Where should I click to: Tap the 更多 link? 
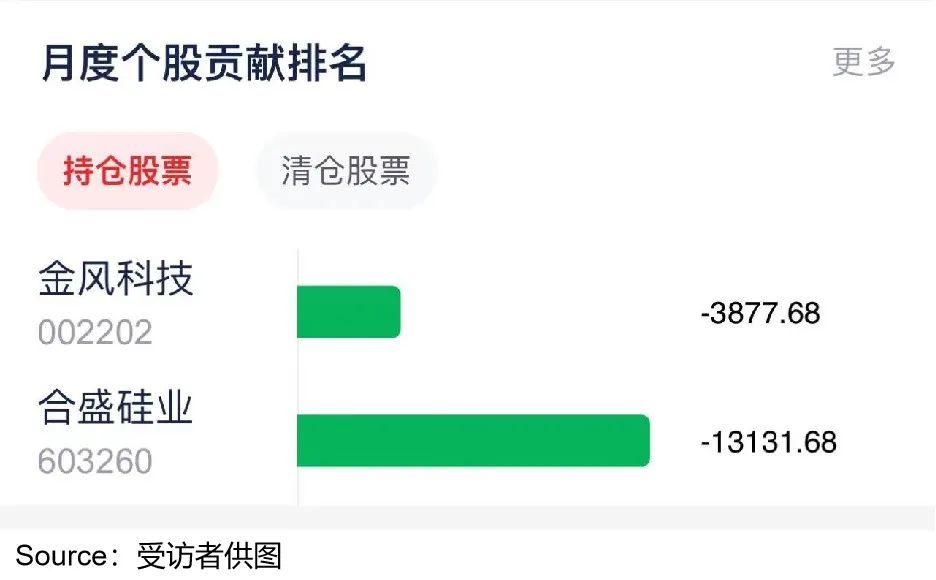863,62
